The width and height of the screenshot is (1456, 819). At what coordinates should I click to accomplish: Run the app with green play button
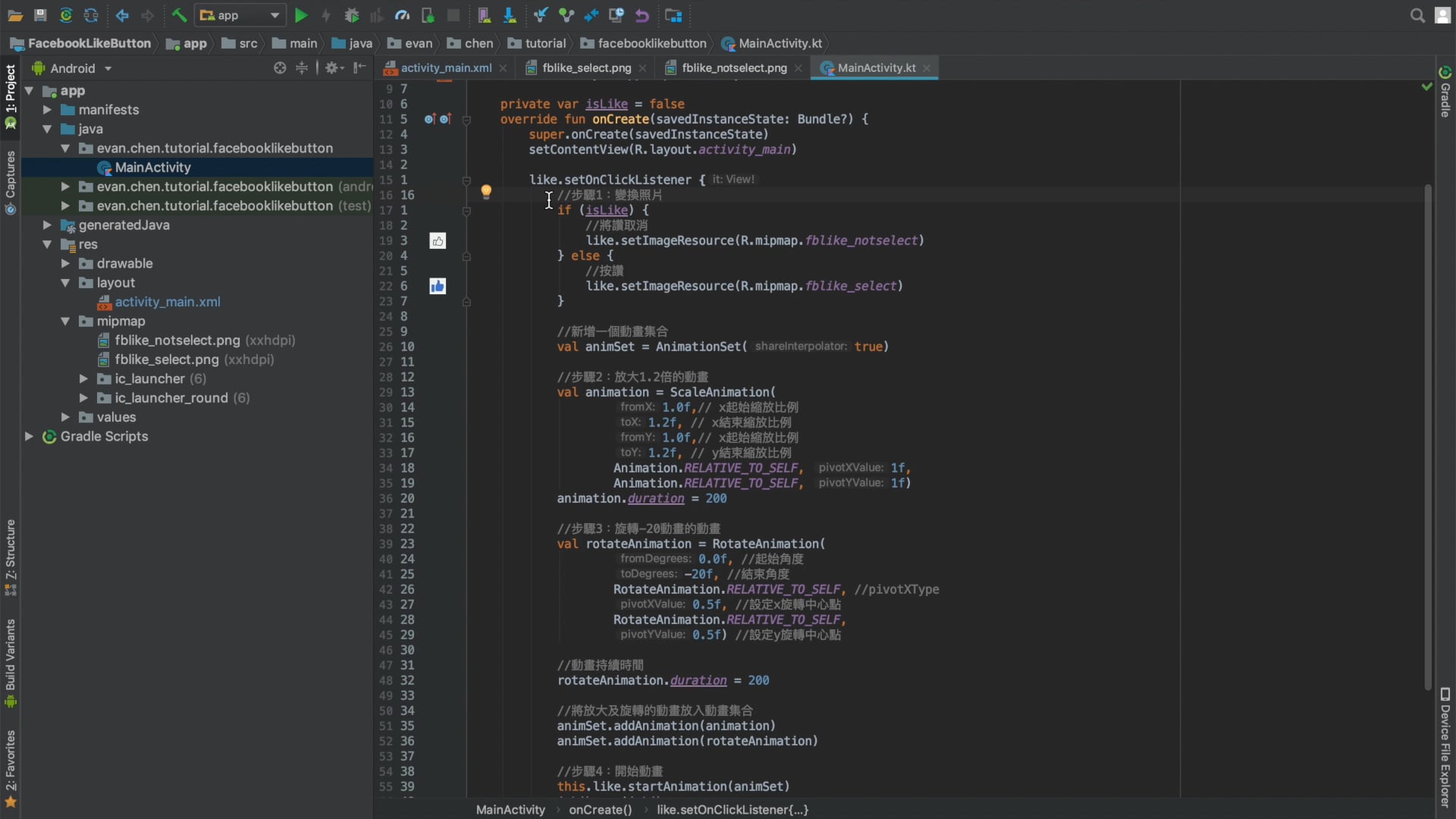click(301, 15)
